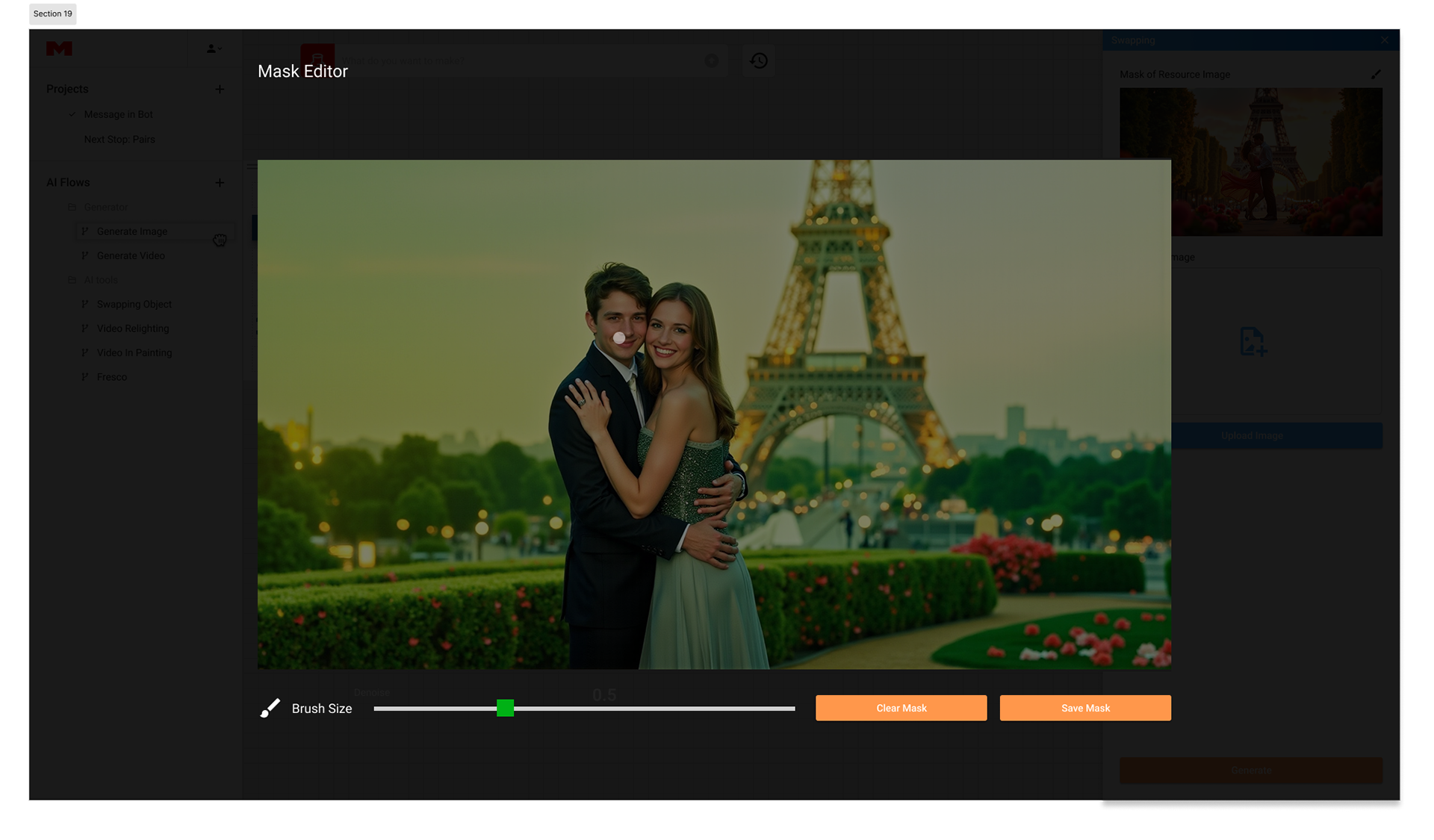The height and width of the screenshot is (840, 1434).
Task: Click the brush icon beside Brush Size
Action: click(x=270, y=708)
